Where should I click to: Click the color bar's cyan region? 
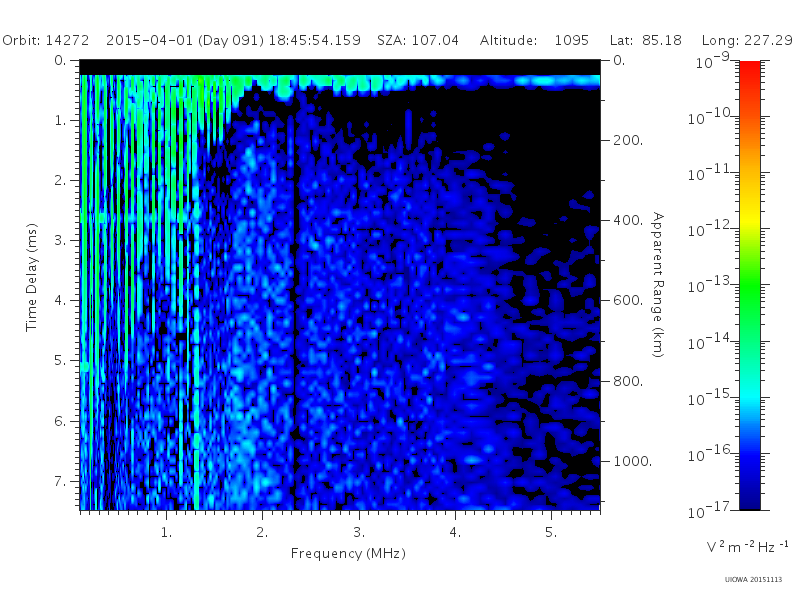tap(749, 395)
